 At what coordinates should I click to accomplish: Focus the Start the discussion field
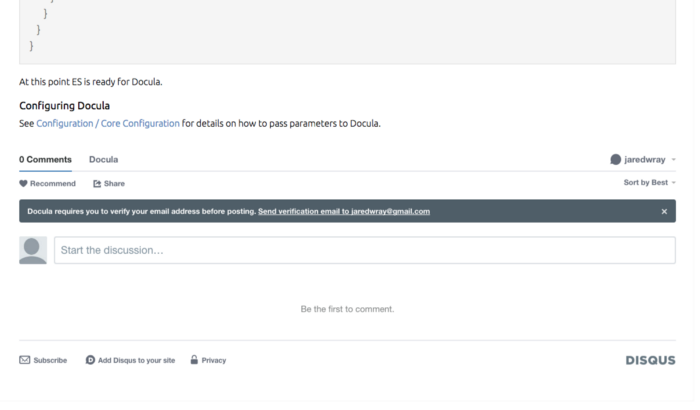point(364,250)
